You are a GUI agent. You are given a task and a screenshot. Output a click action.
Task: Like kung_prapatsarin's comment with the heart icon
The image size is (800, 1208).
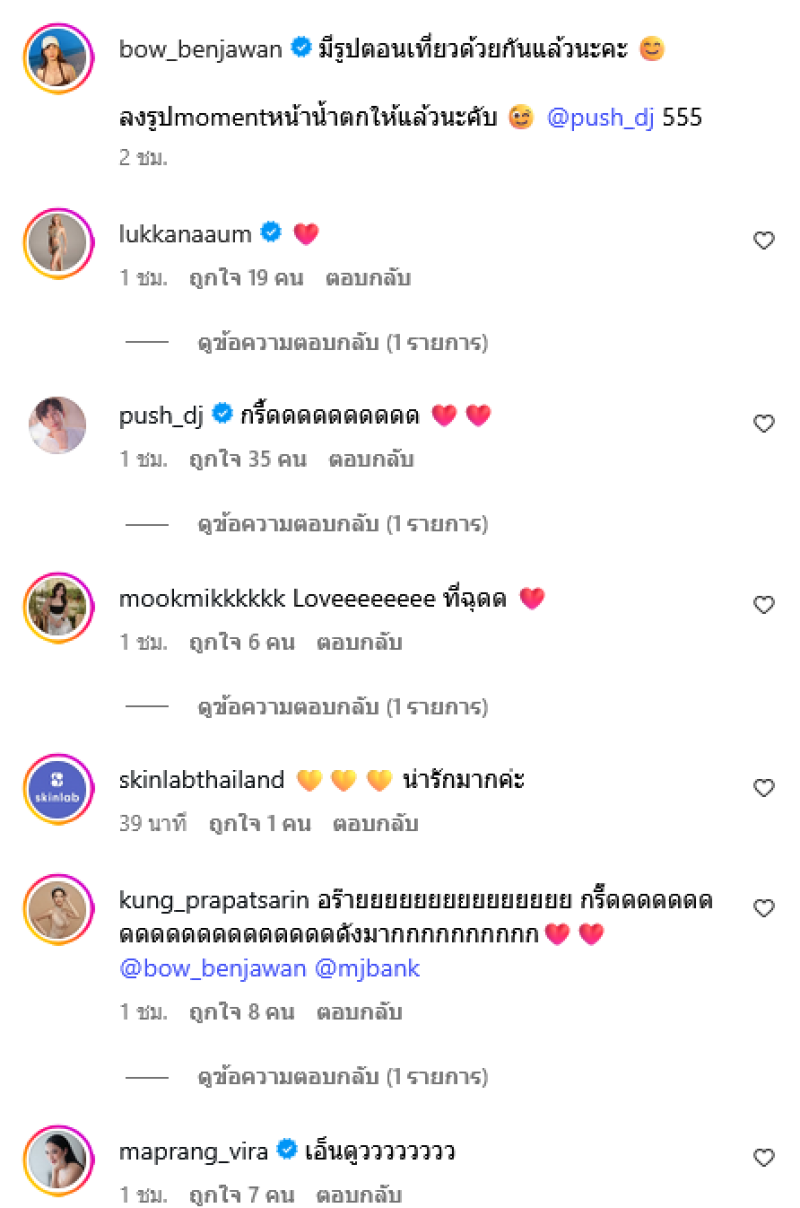[x=763, y=908]
